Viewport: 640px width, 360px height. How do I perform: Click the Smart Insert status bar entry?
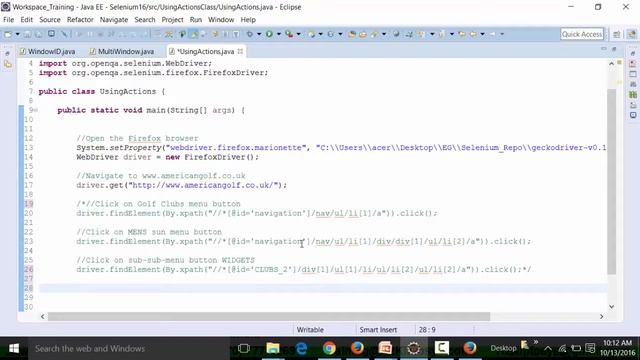378,330
